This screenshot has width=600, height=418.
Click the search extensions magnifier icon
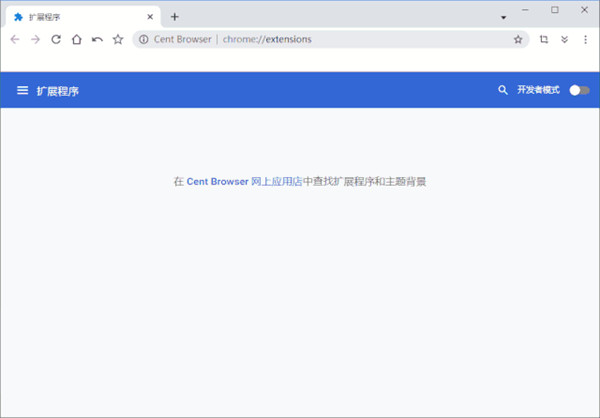503,90
